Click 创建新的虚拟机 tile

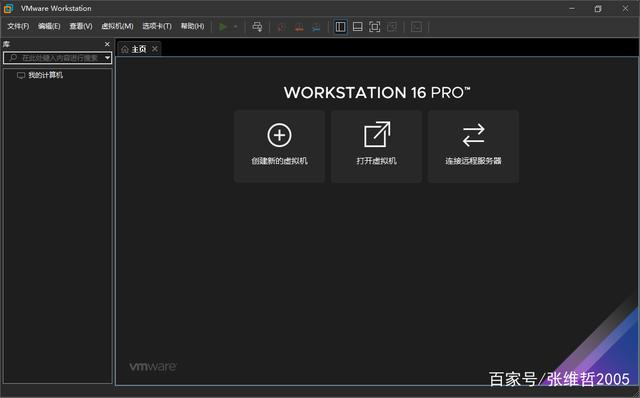click(x=279, y=146)
